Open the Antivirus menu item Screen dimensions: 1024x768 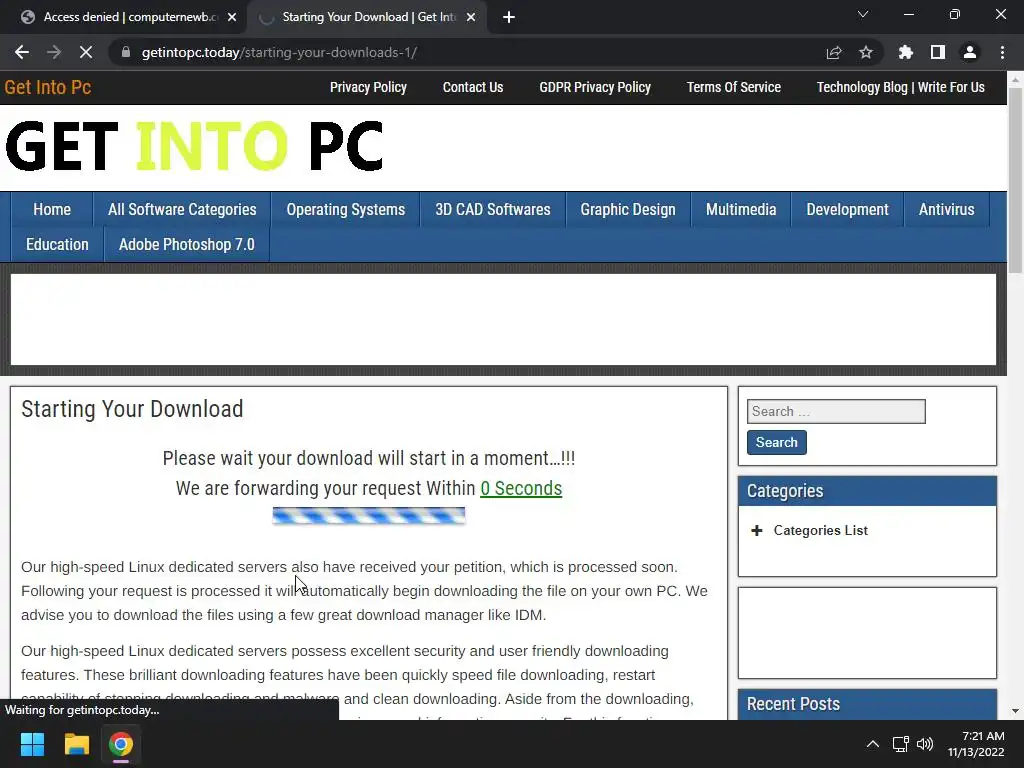tap(946, 210)
